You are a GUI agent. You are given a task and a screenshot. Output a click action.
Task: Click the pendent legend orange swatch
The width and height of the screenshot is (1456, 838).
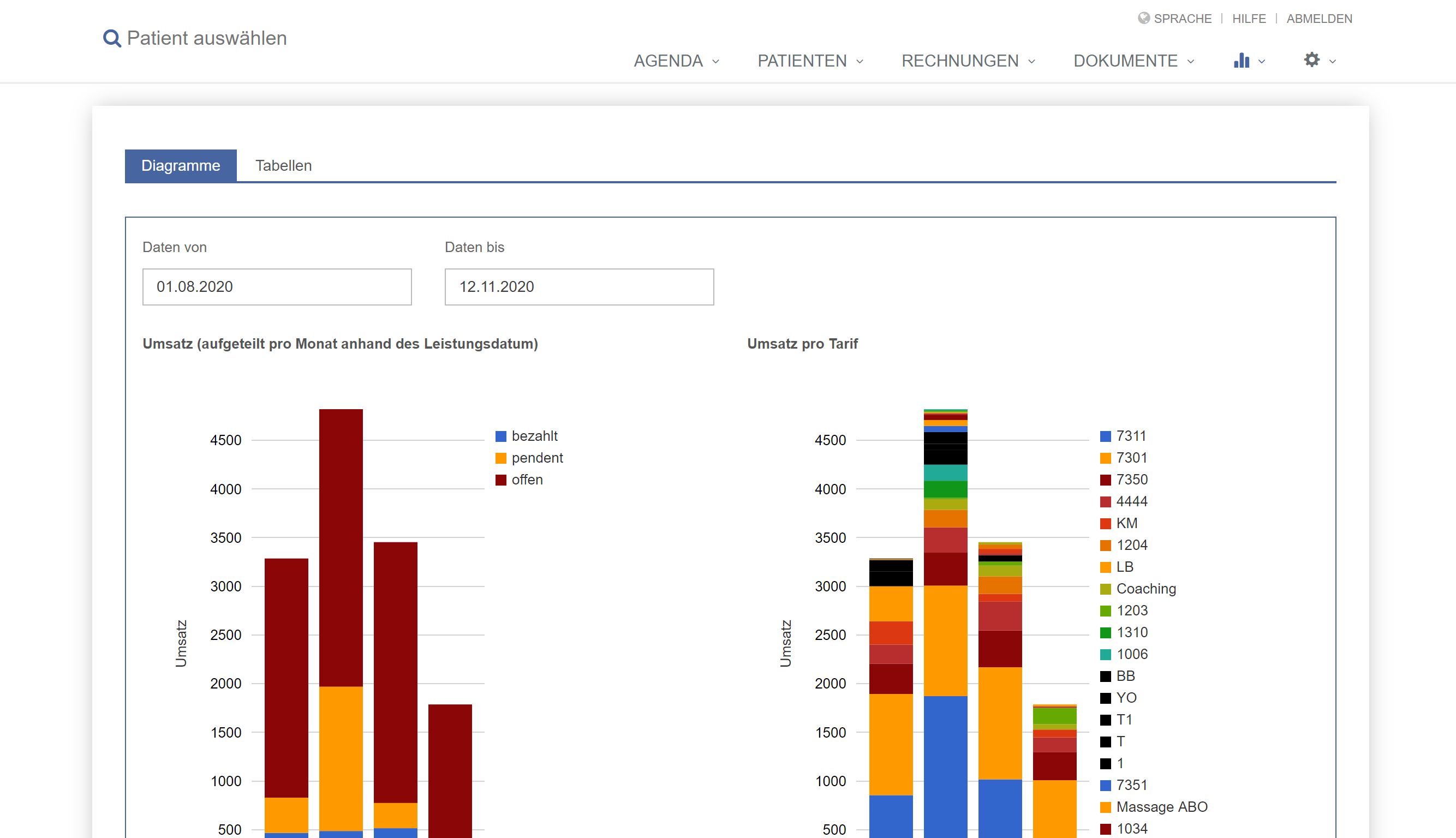[501, 458]
